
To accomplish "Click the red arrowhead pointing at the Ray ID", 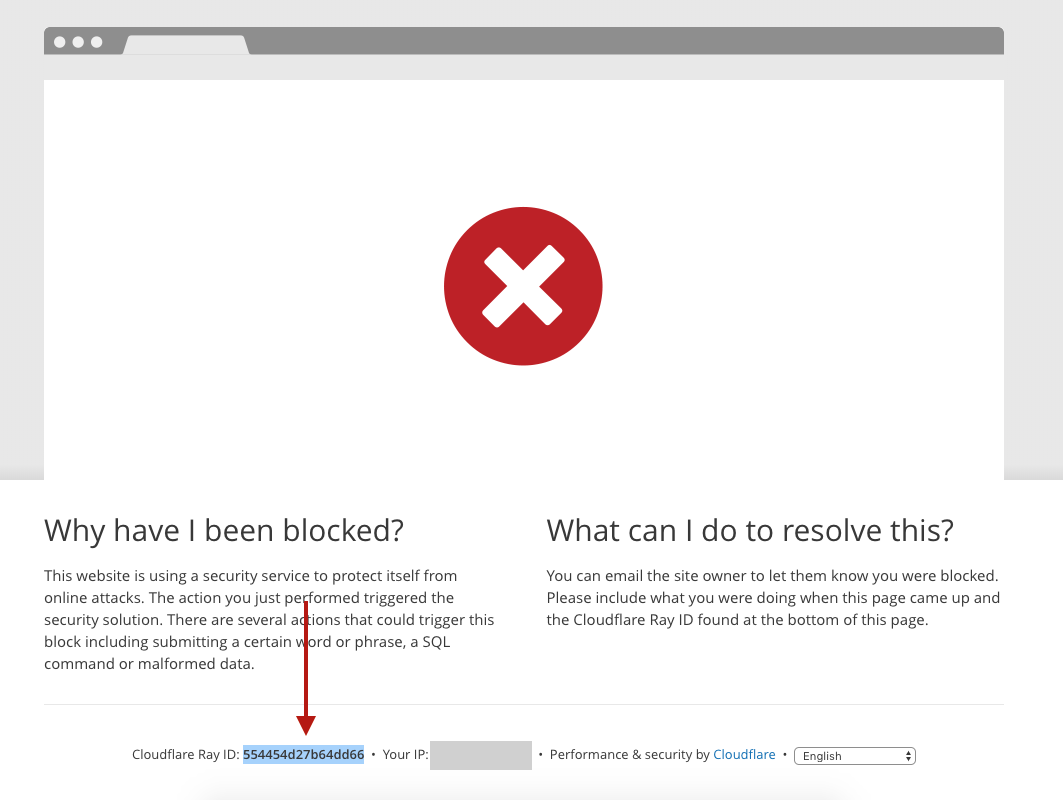I will click(306, 725).
